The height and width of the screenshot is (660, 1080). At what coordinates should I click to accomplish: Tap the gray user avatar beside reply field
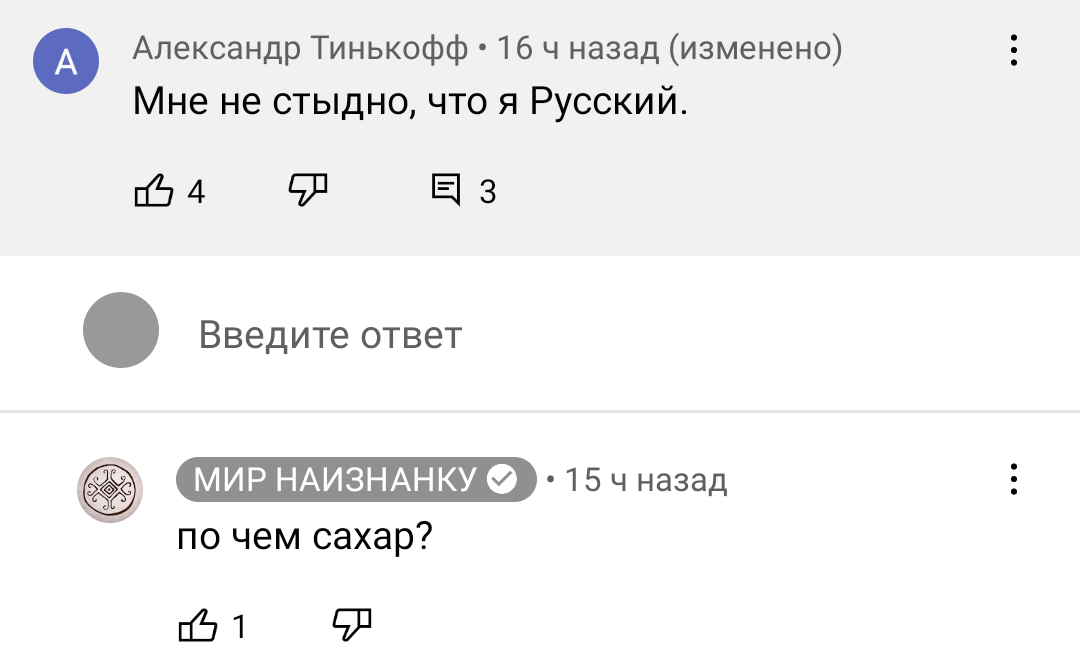point(121,330)
